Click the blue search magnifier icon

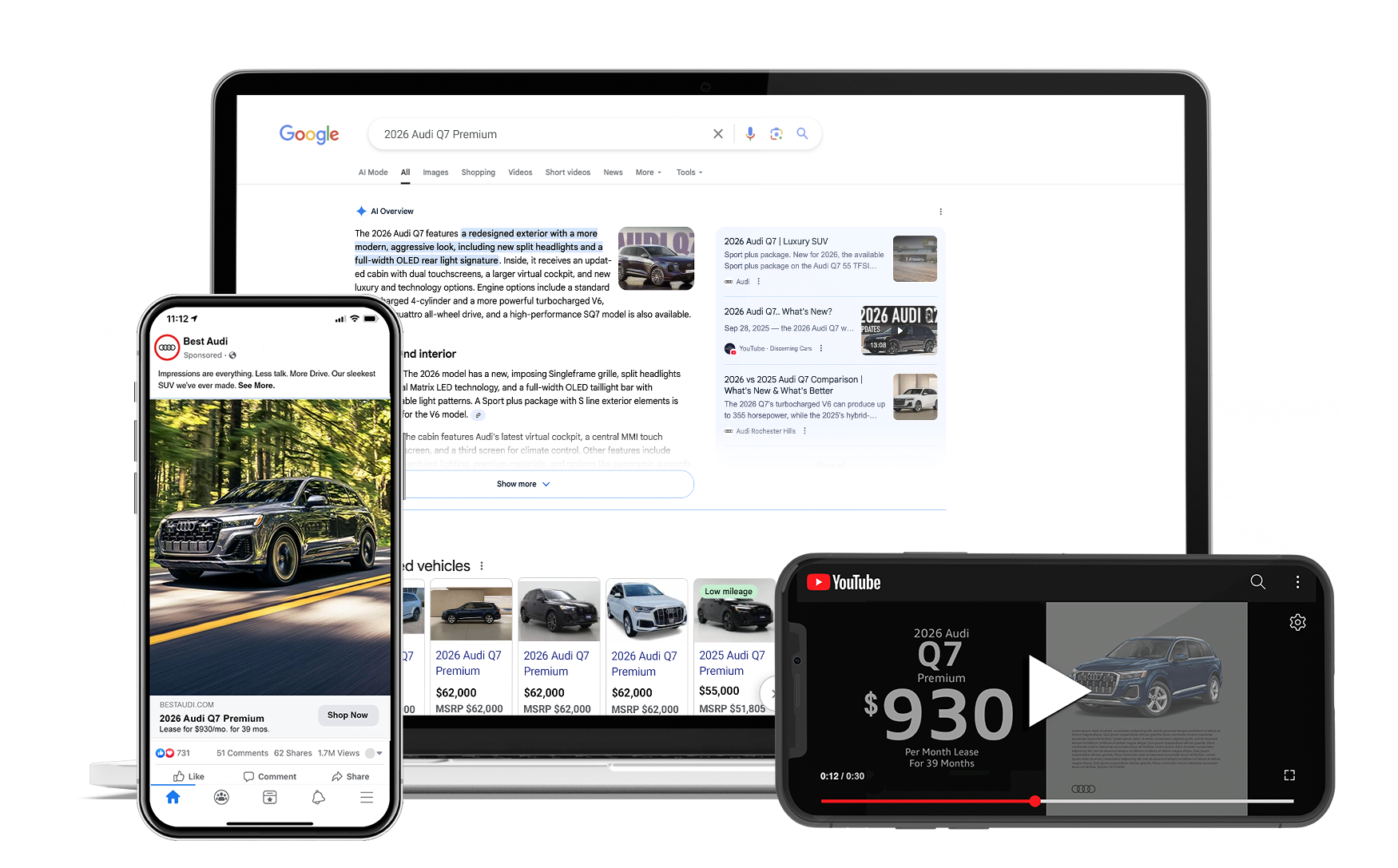[x=802, y=134]
